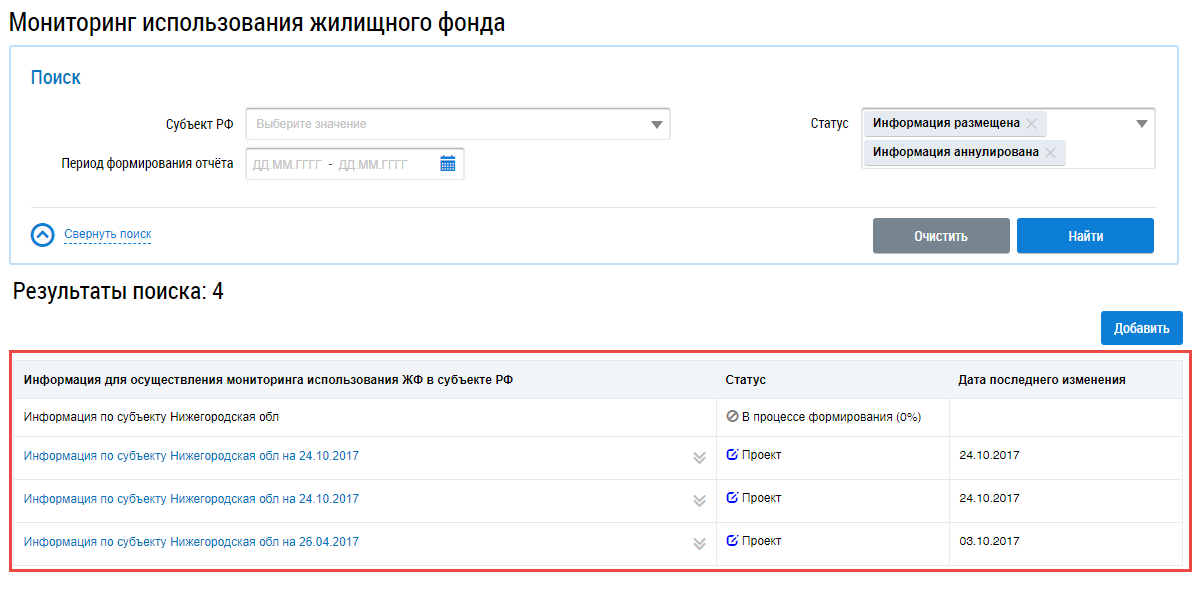The image size is (1195, 590).
Task: Remove the 'Информация аннулирована' status tag
Action: 1050,153
